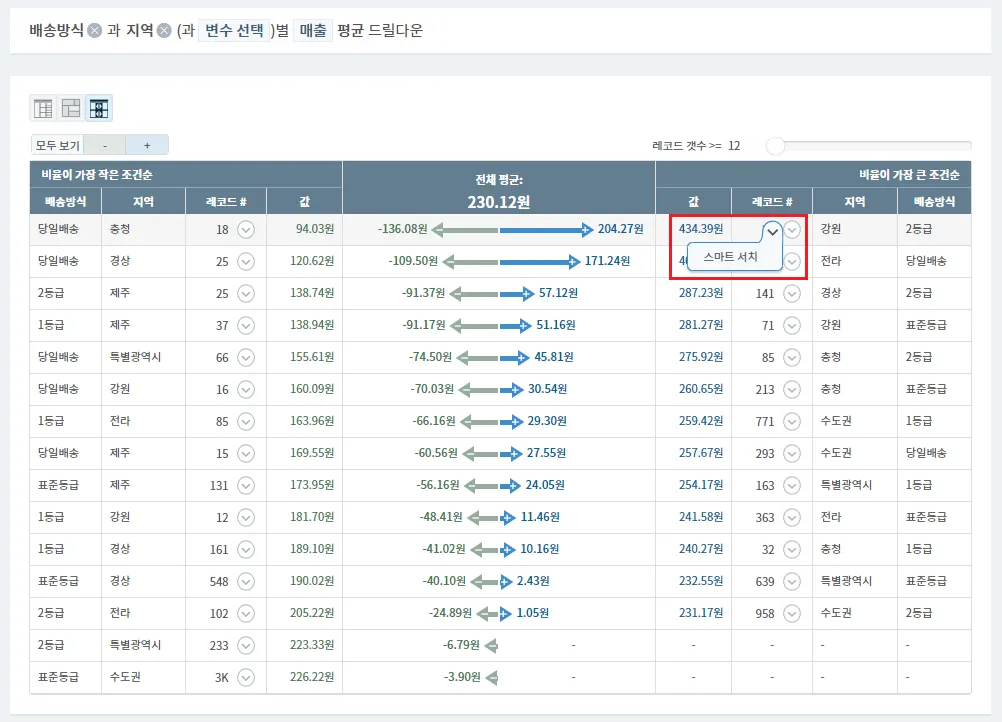Viewport: 1002px width, 722px height.
Task: Click the right 배송방식 column header
Action: click(934, 201)
